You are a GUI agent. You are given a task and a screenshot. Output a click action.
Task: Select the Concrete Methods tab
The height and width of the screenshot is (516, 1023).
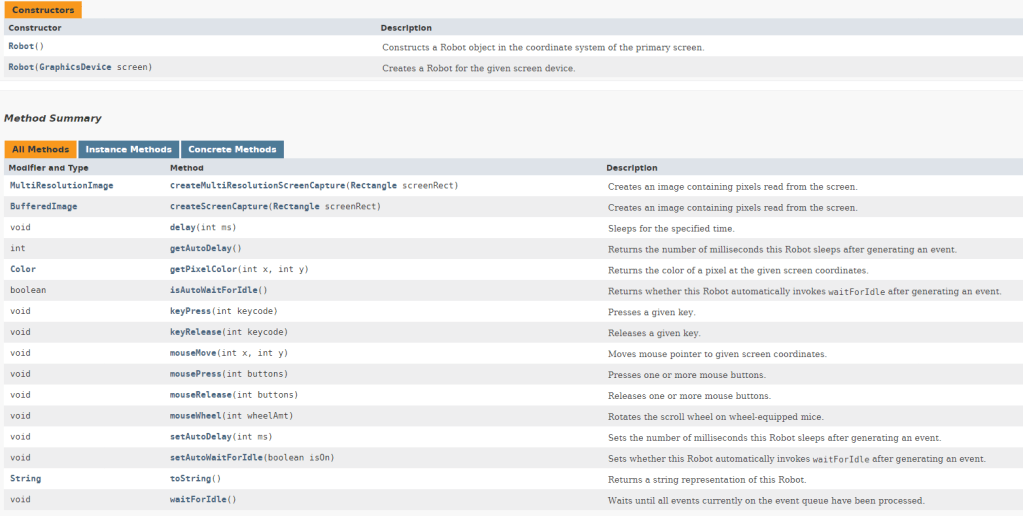click(232, 149)
